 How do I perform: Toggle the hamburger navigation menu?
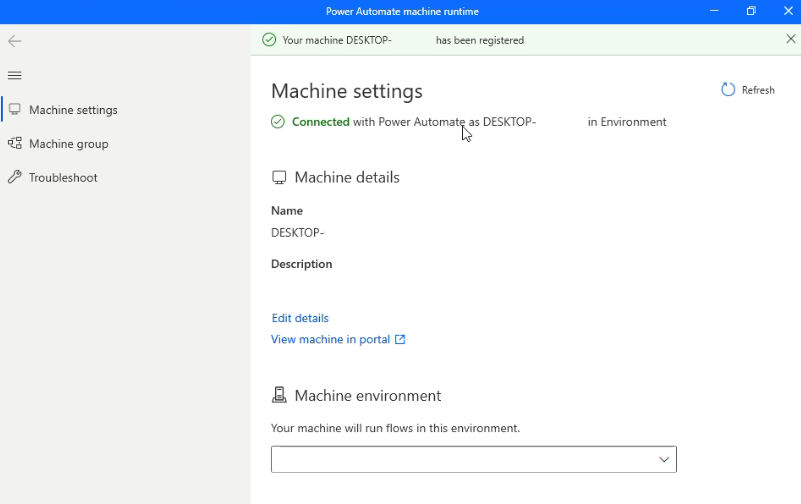[x=14, y=76]
